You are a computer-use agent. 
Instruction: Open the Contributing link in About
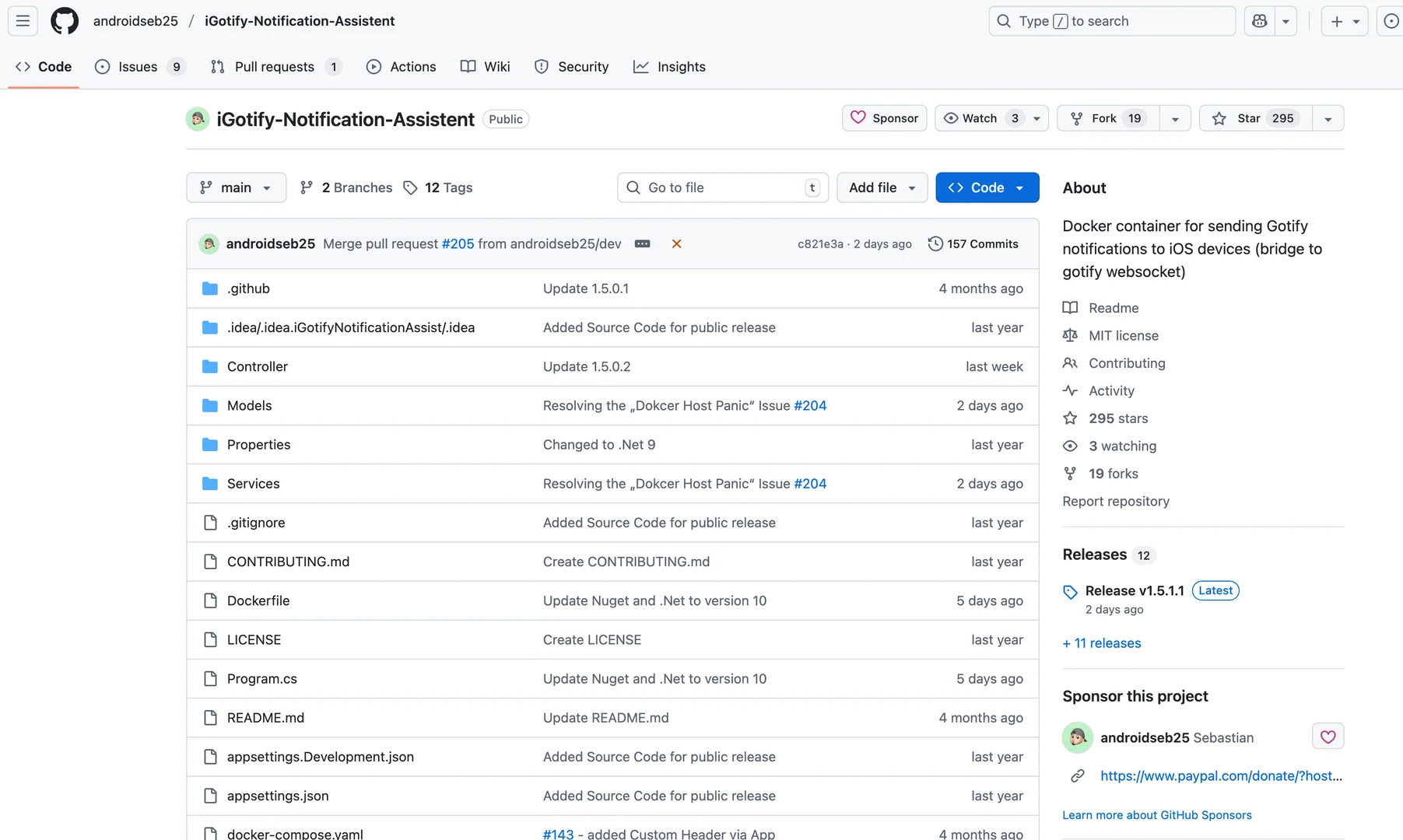coord(1127,363)
